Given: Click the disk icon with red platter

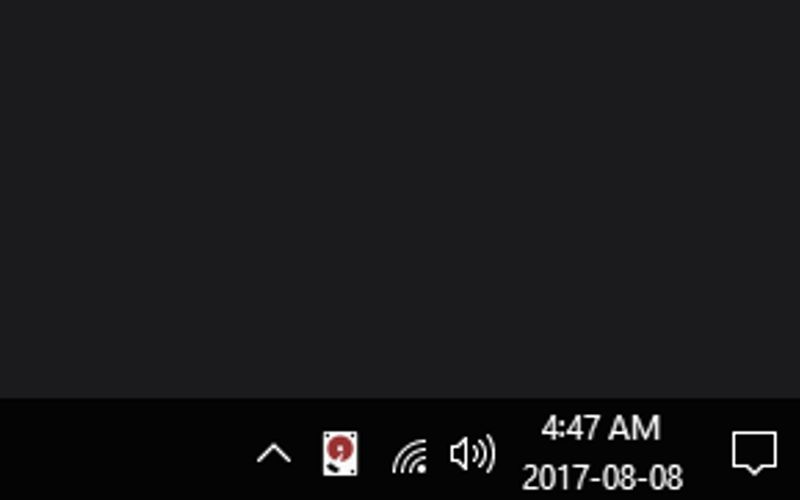Looking at the screenshot, I should click(x=340, y=454).
